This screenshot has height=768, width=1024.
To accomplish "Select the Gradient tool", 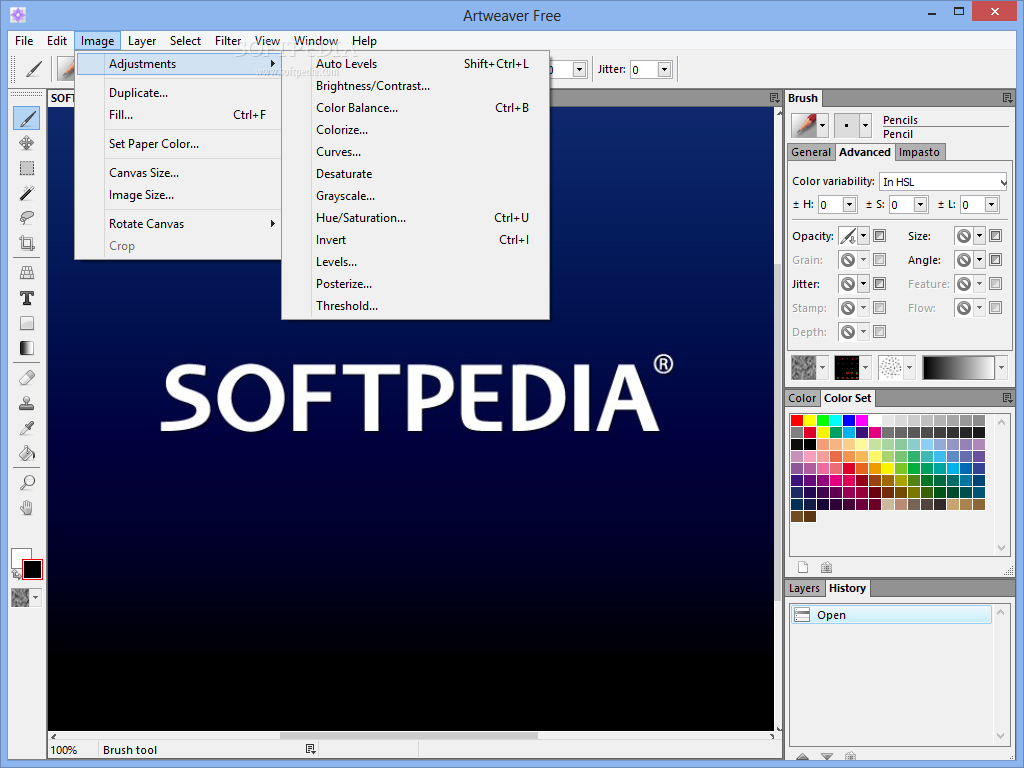I will (x=27, y=348).
